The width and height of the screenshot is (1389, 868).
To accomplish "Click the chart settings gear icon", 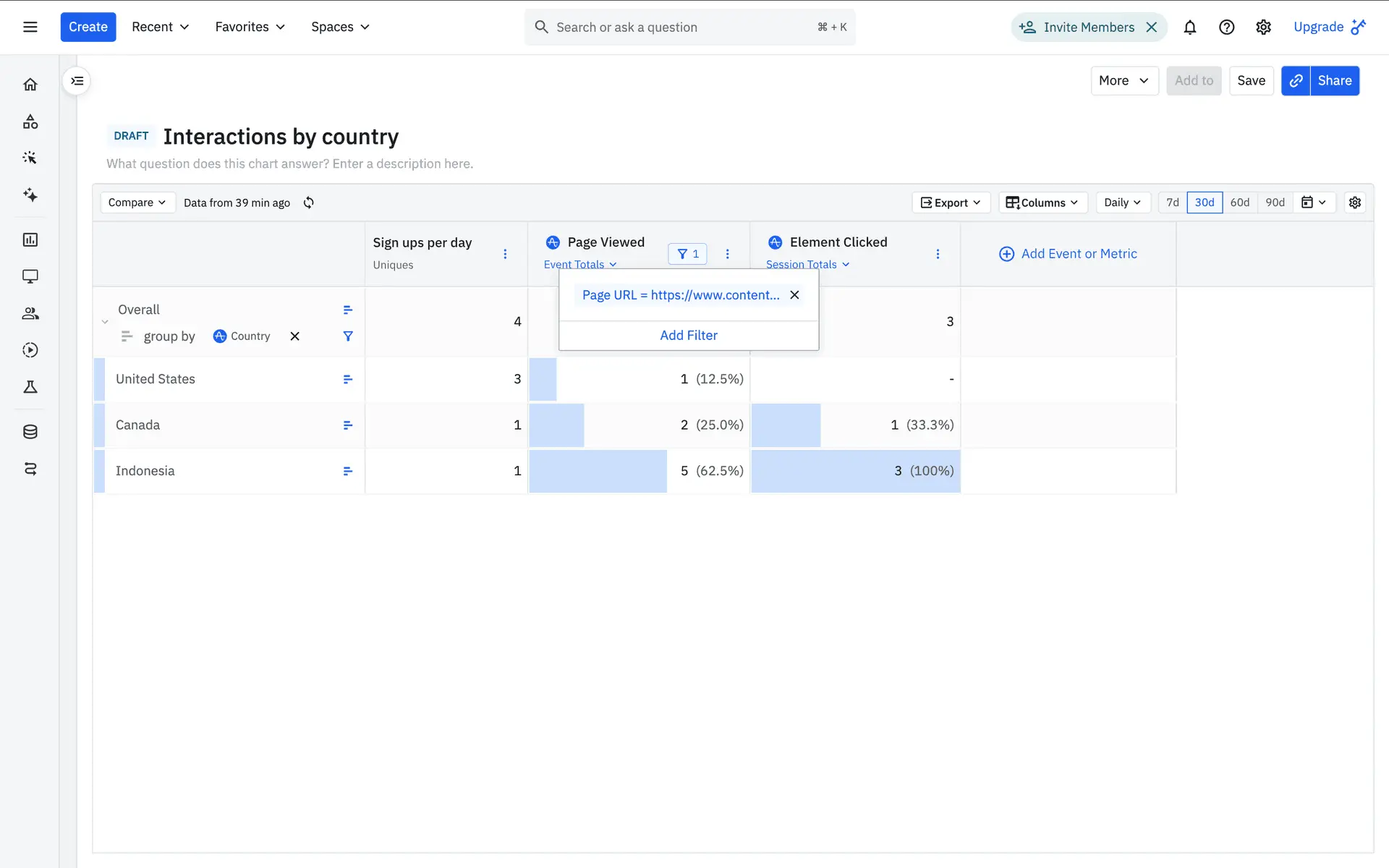I will click(1355, 203).
